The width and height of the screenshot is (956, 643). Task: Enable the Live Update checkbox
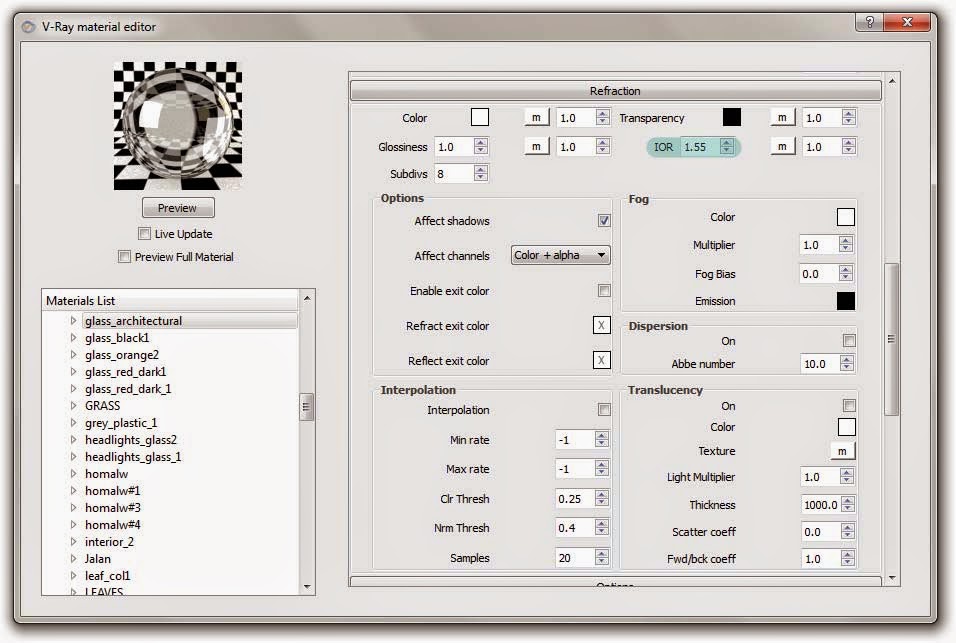click(x=144, y=233)
